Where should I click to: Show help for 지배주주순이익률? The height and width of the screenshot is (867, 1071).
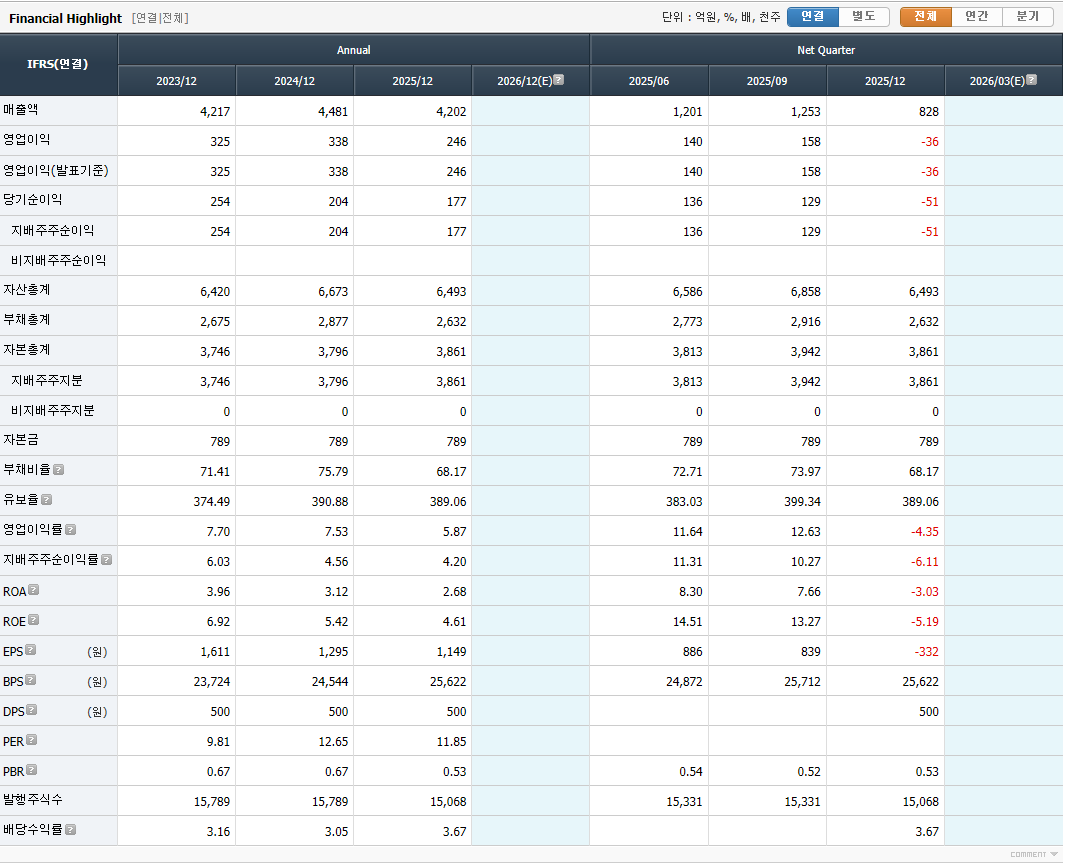click(x=107, y=560)
